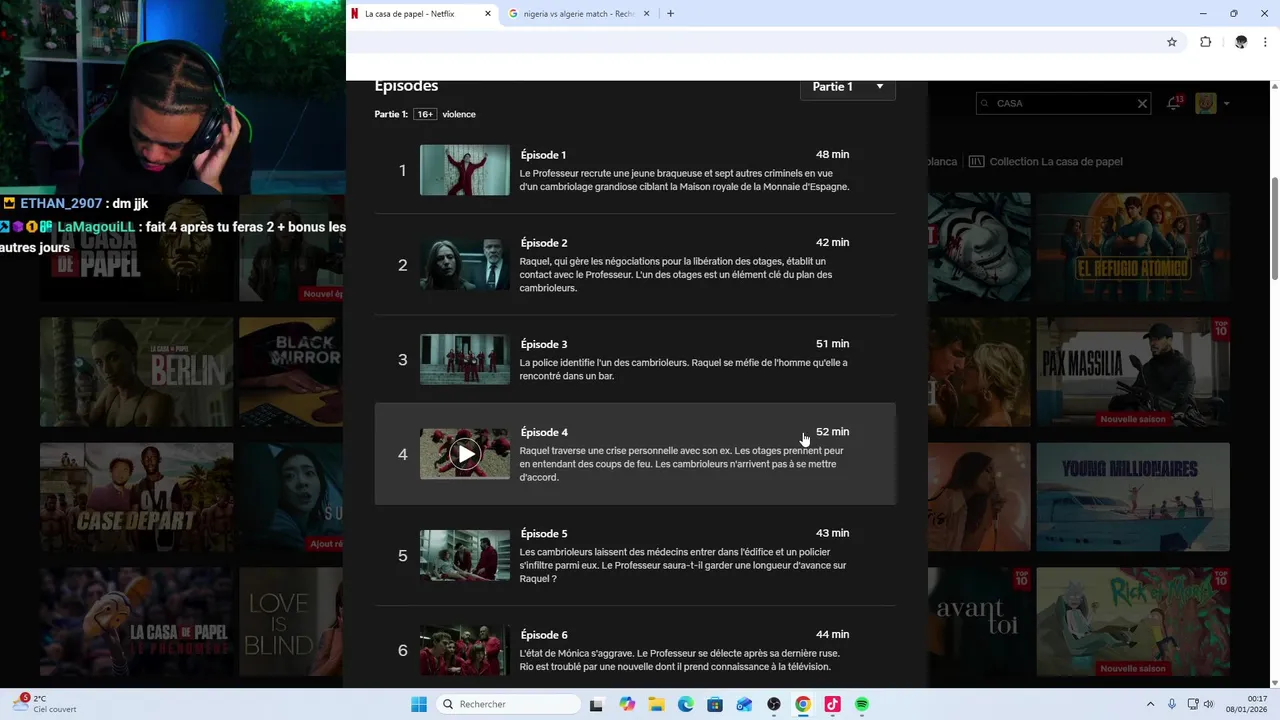This screenshot has height=720, width=1280.
Task: Open the Berlin poster
Action: tap(136, 372)
